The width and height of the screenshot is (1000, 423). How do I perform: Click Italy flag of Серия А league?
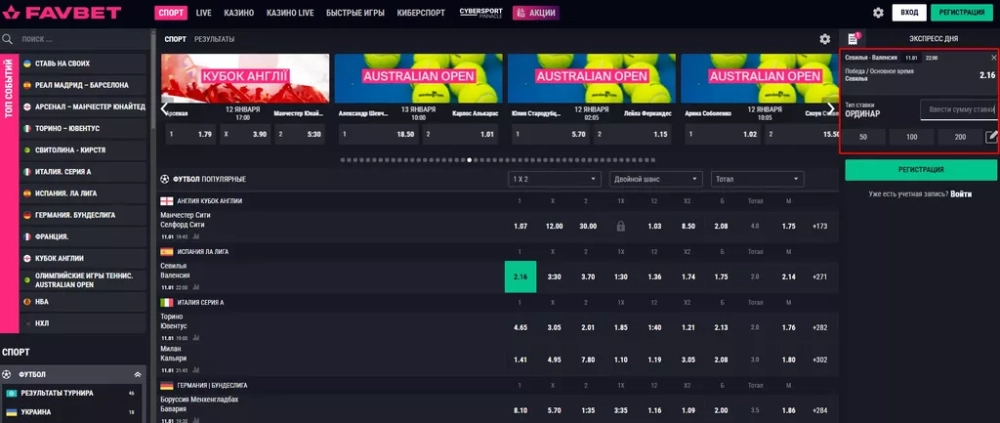coord(166,302)
